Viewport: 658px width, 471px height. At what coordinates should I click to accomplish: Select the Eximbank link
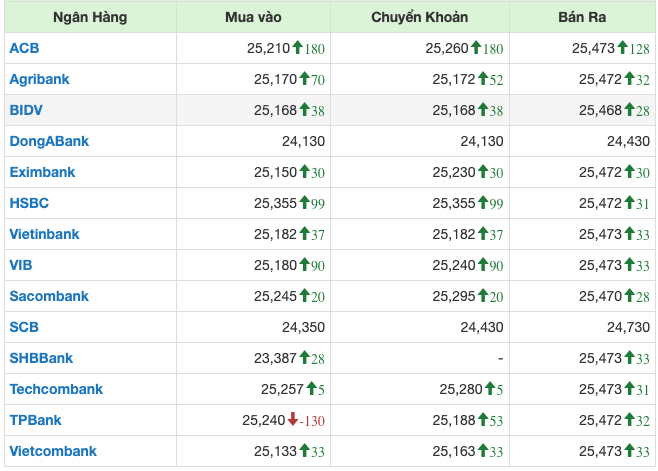coord(42,172)
